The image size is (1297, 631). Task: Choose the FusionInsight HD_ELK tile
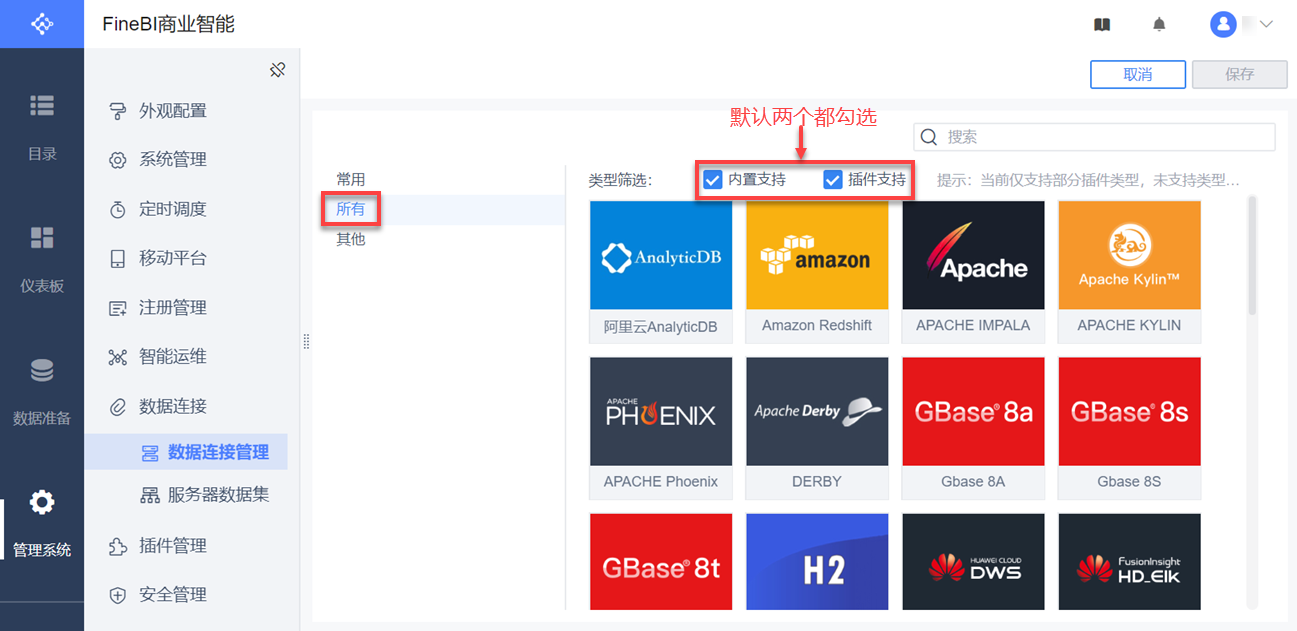click(1129, 561)
